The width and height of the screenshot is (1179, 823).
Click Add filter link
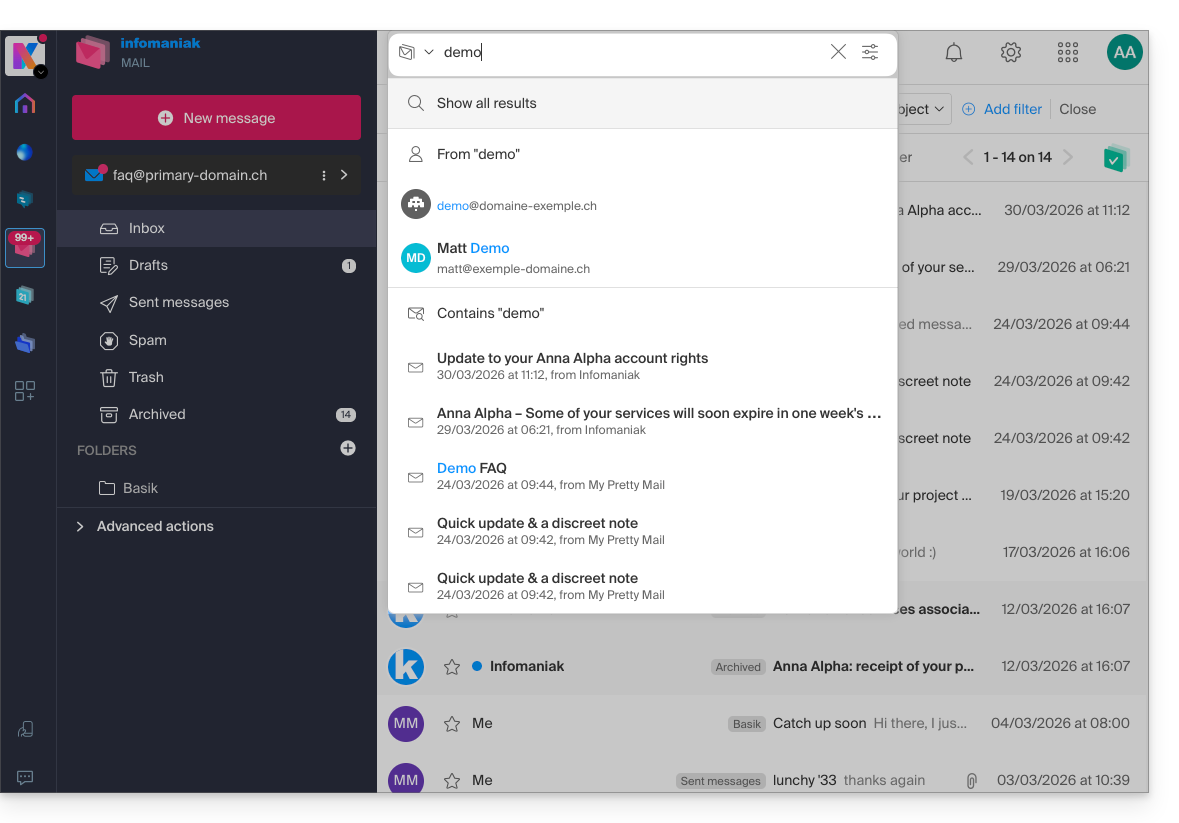(x=1002, y=109)
